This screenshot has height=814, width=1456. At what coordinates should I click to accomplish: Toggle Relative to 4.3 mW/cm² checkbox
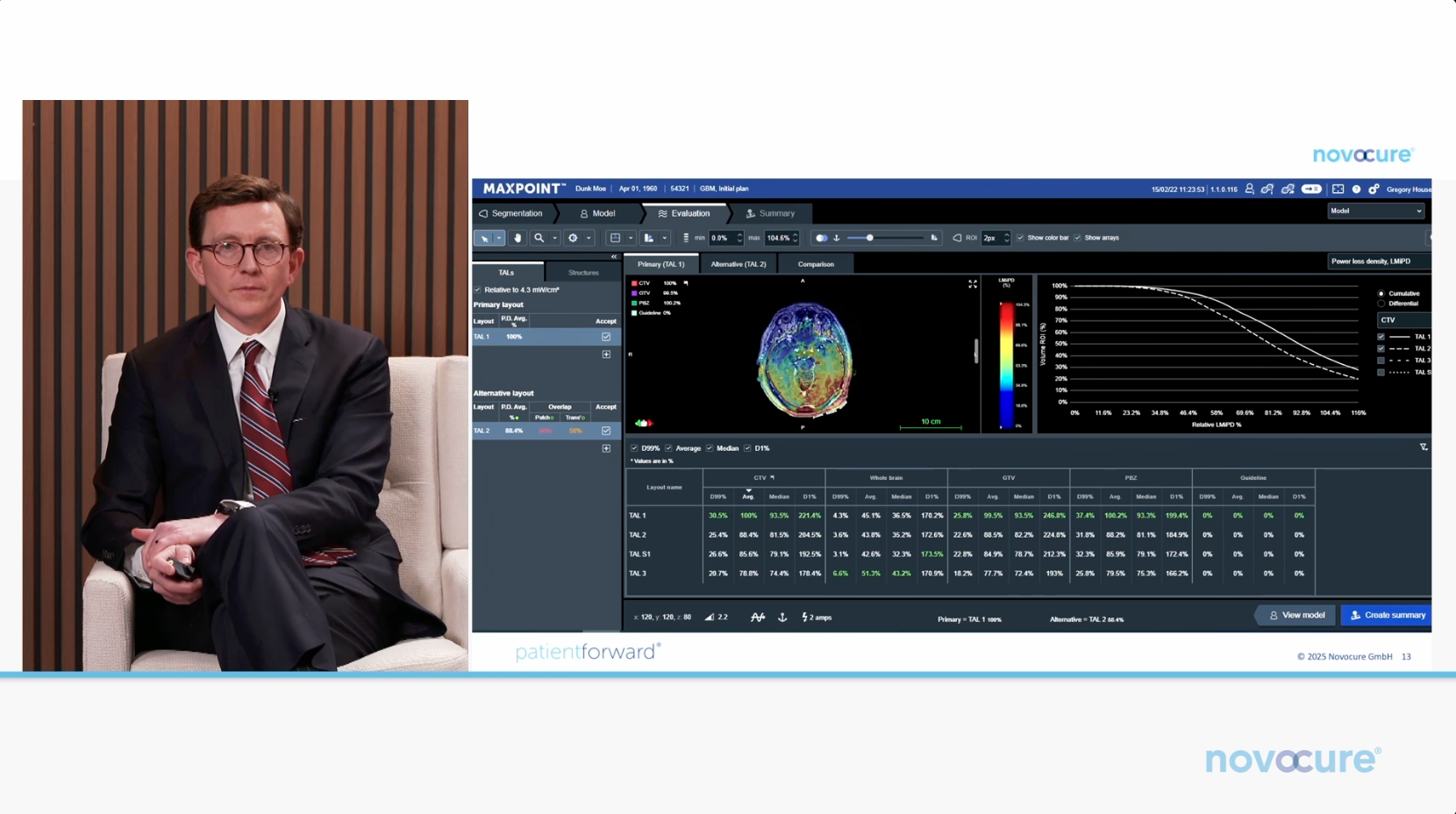[478, 289]
